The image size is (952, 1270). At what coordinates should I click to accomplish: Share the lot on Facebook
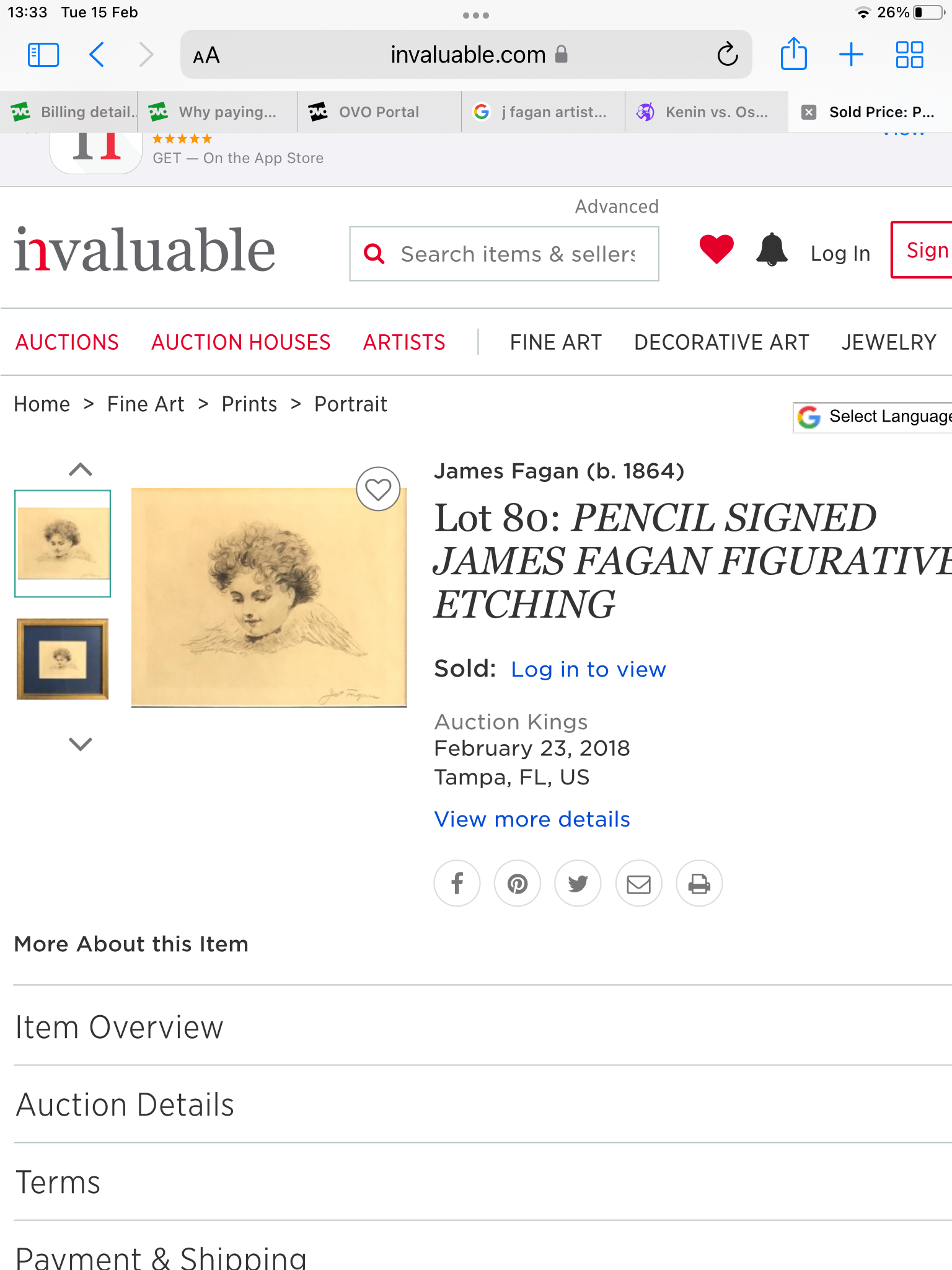[457, 883]
